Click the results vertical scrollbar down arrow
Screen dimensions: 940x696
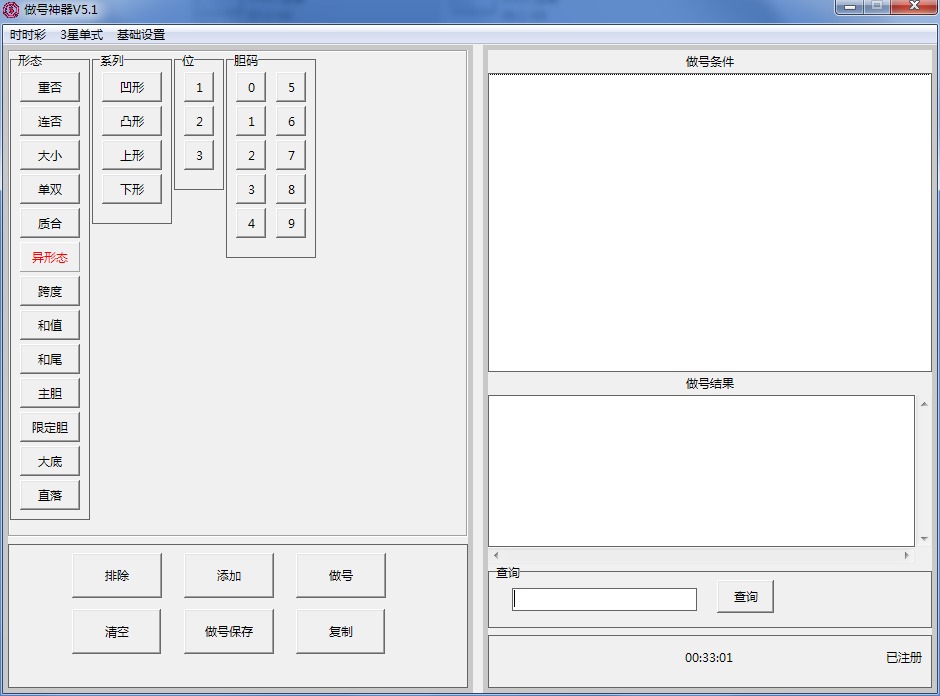(x=923, y=539)
